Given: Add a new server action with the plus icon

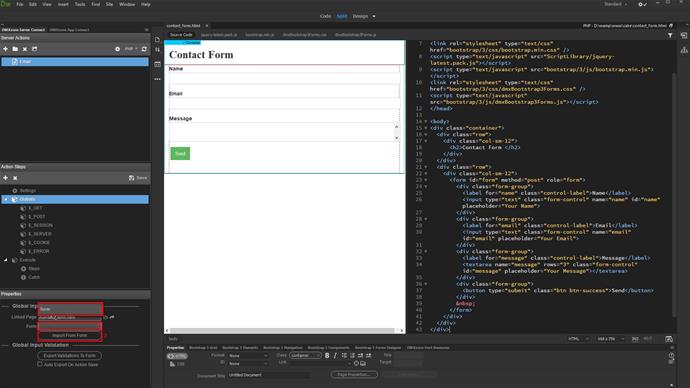Looking at the screenshot, I should [5, 49].
